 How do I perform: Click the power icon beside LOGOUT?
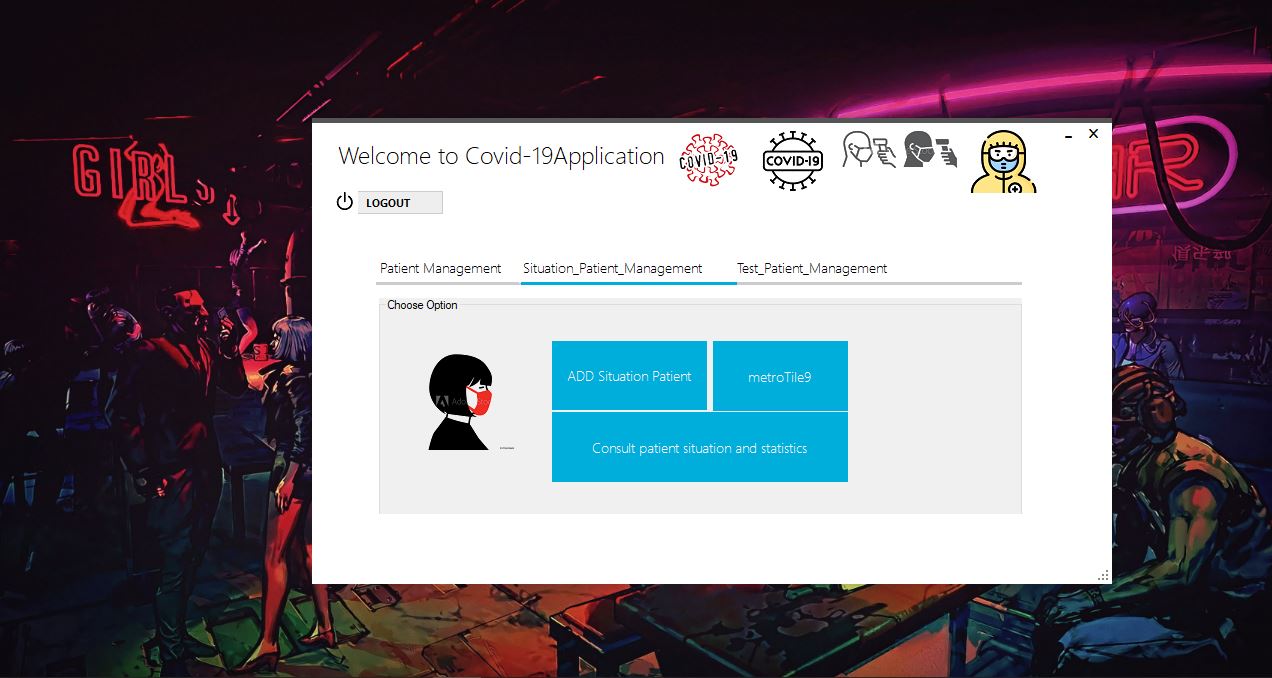point(345,202)
